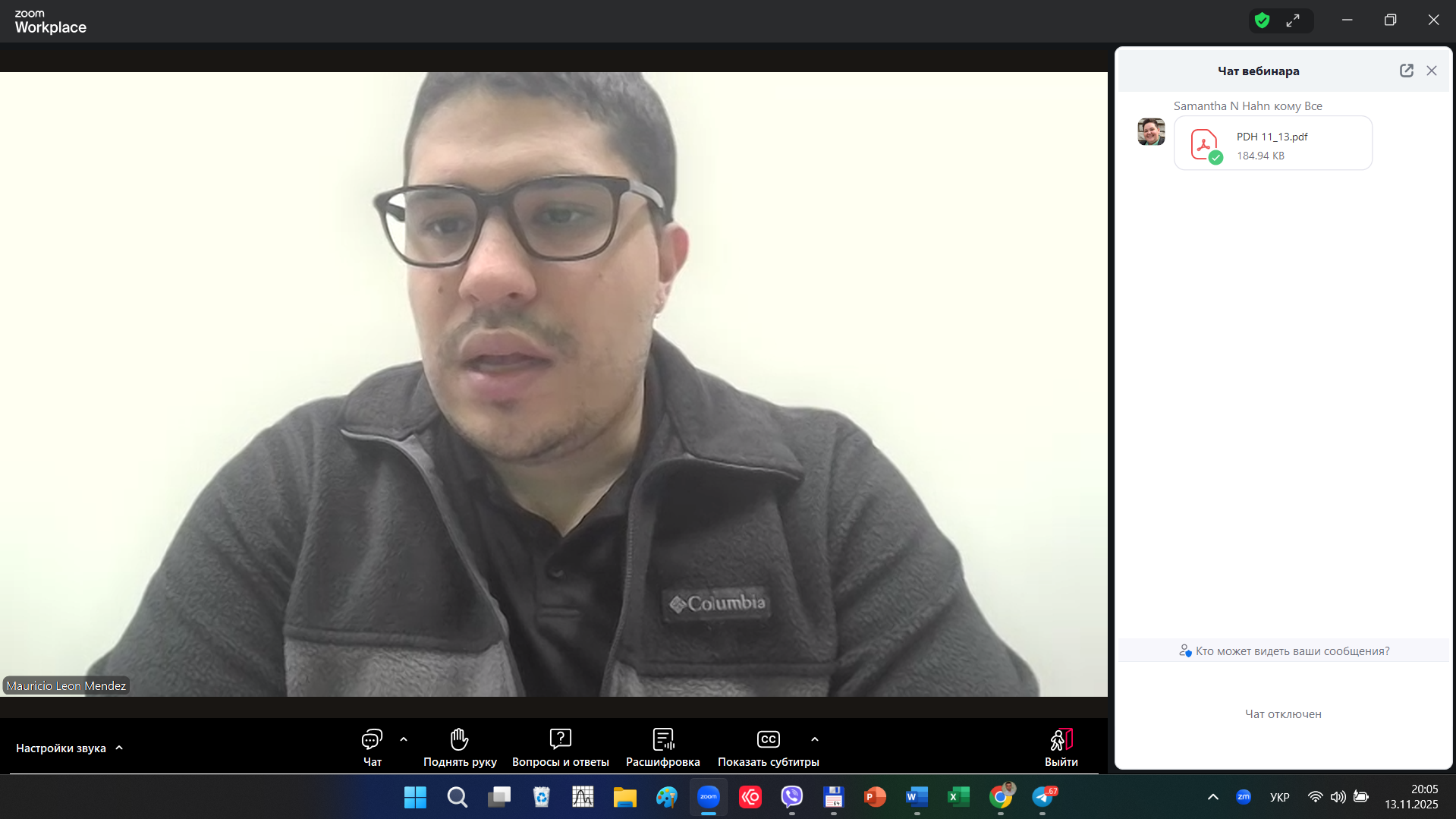Click the green encryption shield icon

1262,20
